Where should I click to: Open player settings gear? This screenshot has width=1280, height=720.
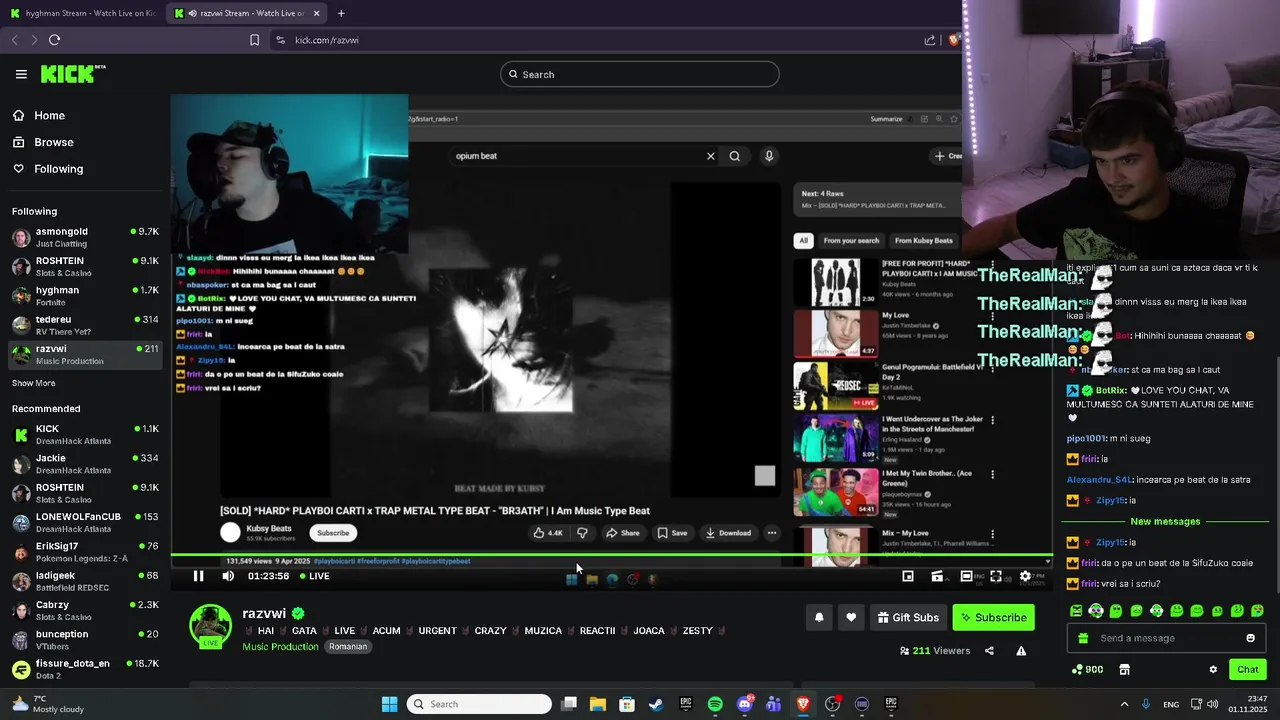(x=1025, y=576)
